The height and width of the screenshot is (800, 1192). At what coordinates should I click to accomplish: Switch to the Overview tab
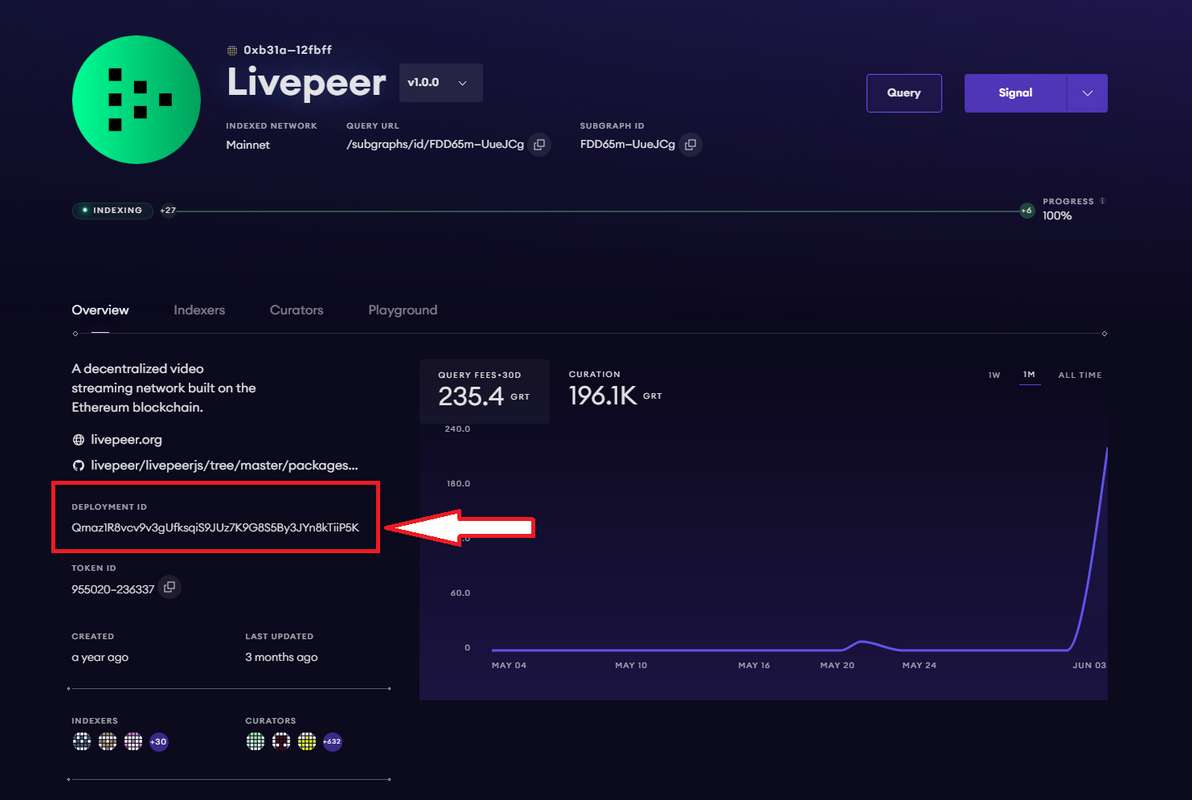pyautogui.click(x=100, y=310)
